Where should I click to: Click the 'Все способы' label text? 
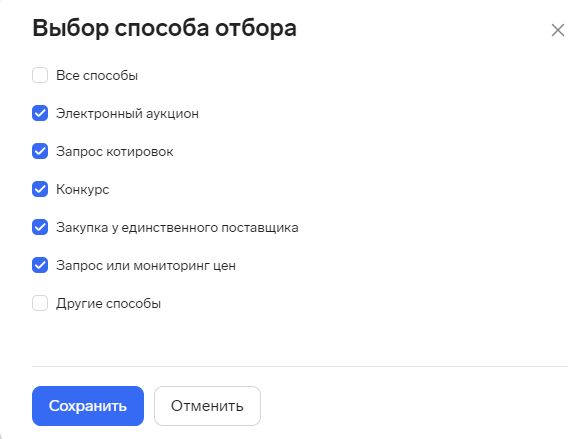pos(97,75)
